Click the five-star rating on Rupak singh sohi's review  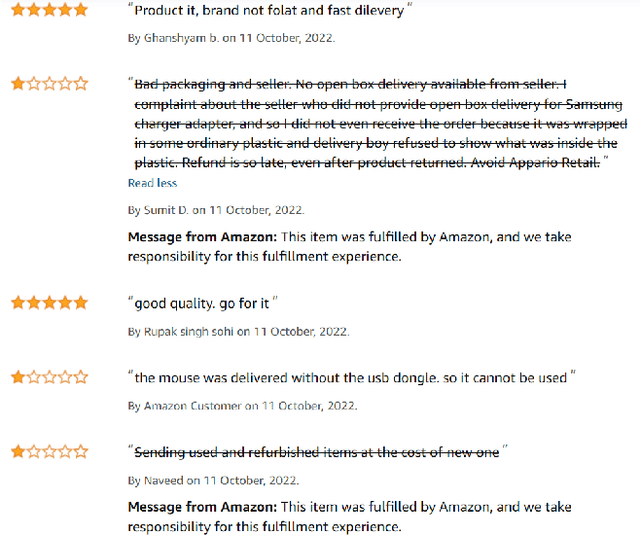[x=49, y=302]
